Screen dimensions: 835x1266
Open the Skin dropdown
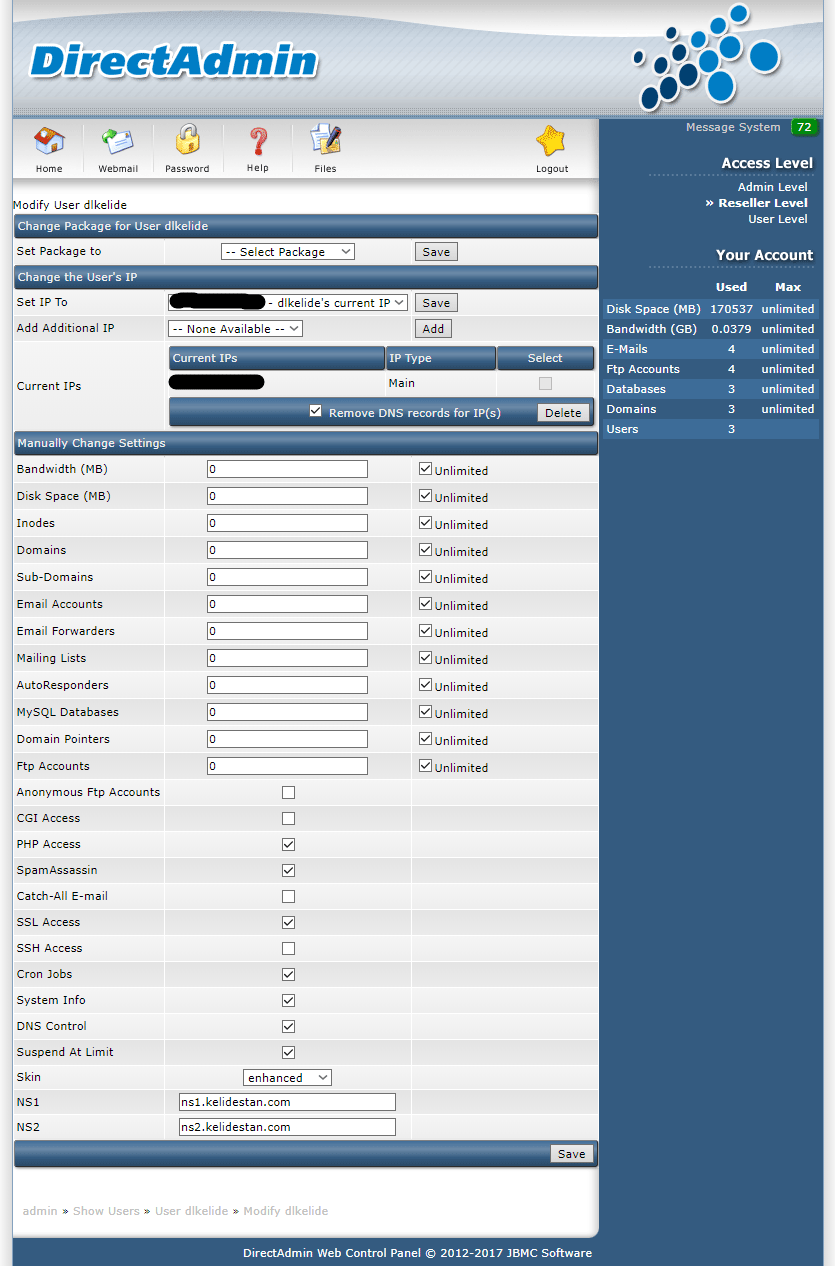click(x=288, y=1078)
